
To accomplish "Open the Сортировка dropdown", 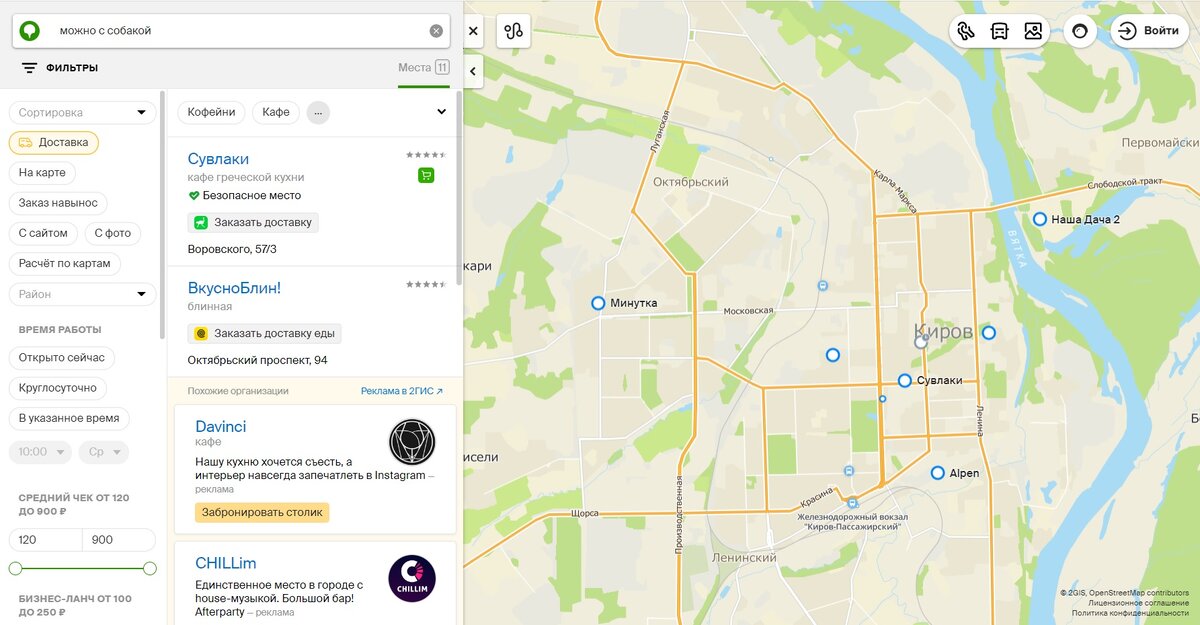I will 82,112.
